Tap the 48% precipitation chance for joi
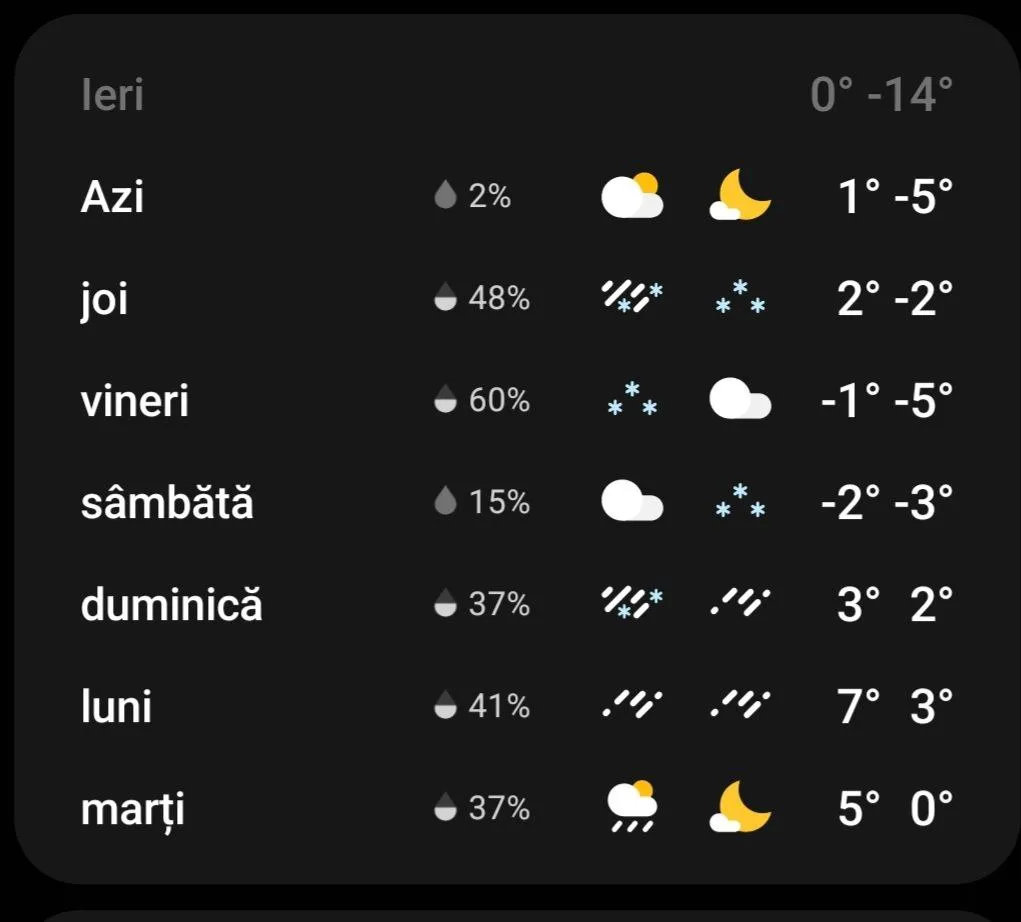 499,298
